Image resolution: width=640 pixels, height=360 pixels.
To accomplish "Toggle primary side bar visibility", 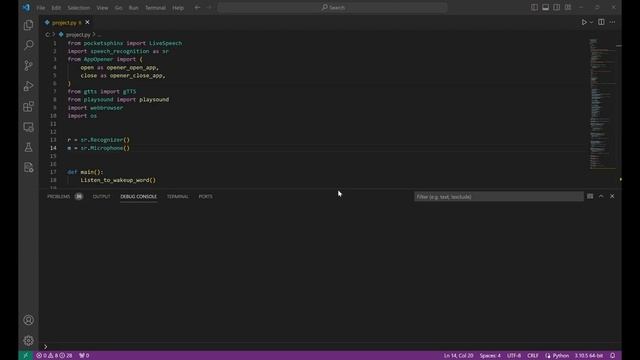I will pos(534,7).
